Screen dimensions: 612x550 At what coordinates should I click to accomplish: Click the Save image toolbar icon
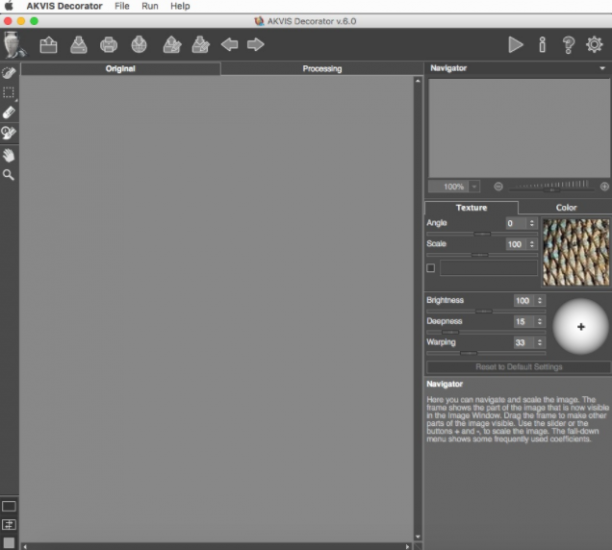coord(78,45)
